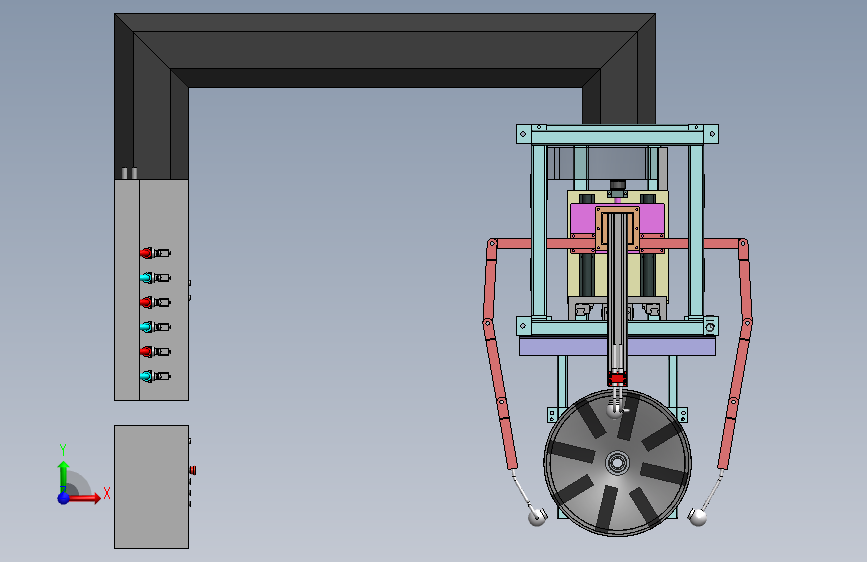The height and width of the screenshot is (562, 867).
Task: Click the Y axis label
Action: tap(63, 450)
